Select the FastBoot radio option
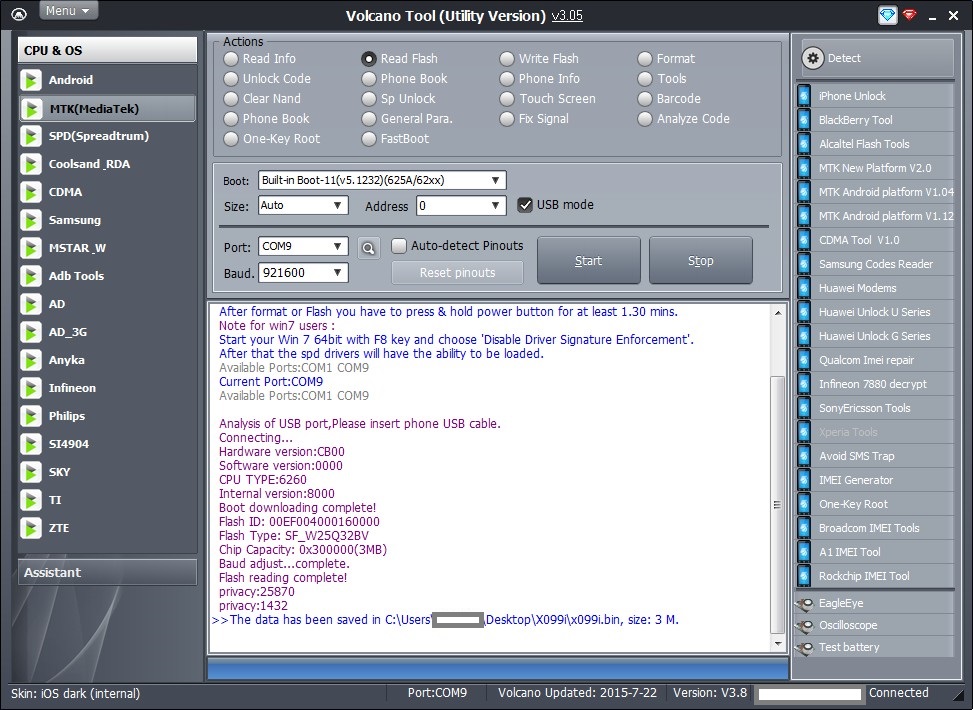The width and height of the screenshot is (973, 710). (369, 139)
